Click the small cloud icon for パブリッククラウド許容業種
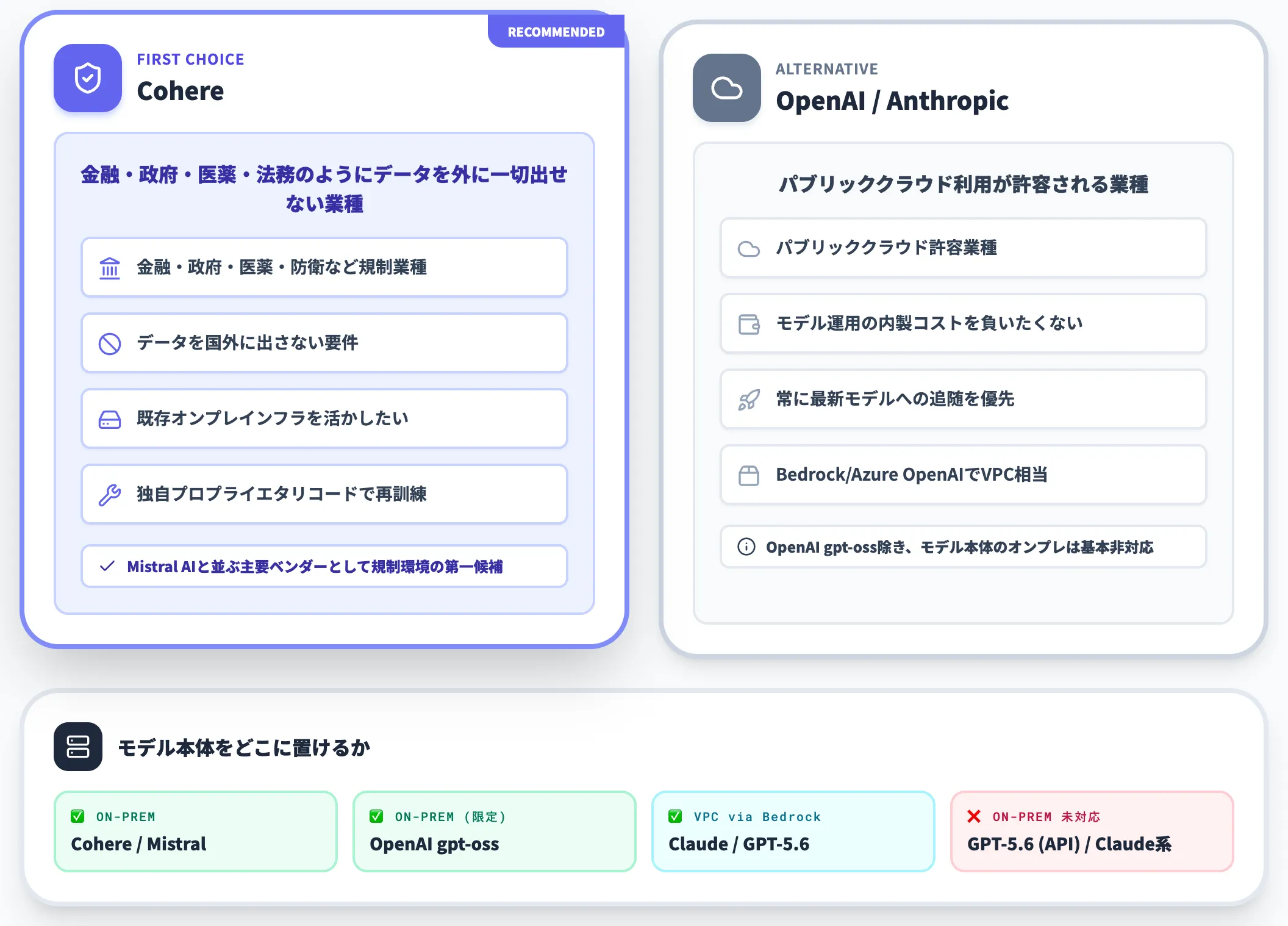Screen dimensions: 1288x926 (749, 248)
